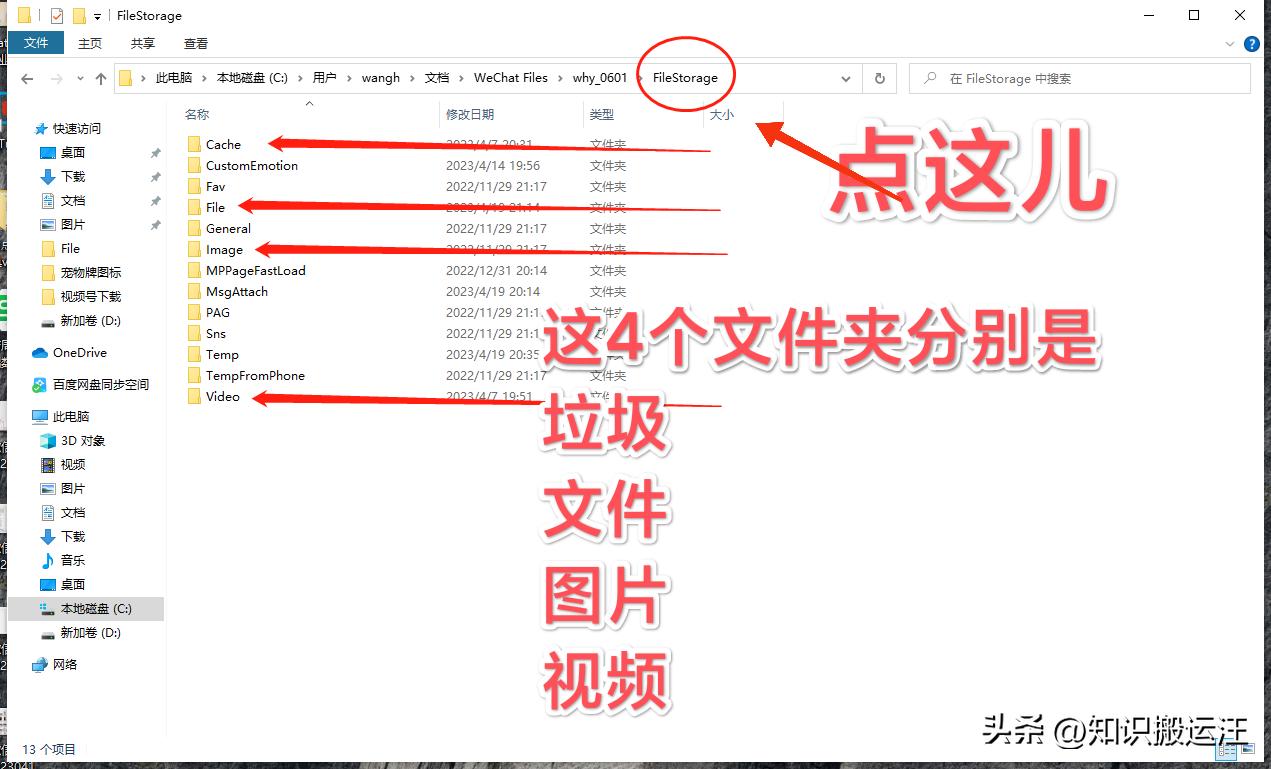Click inside the FileStorage search box
The width and height of the screenshot is (1271, 769).
point(1080,78)
